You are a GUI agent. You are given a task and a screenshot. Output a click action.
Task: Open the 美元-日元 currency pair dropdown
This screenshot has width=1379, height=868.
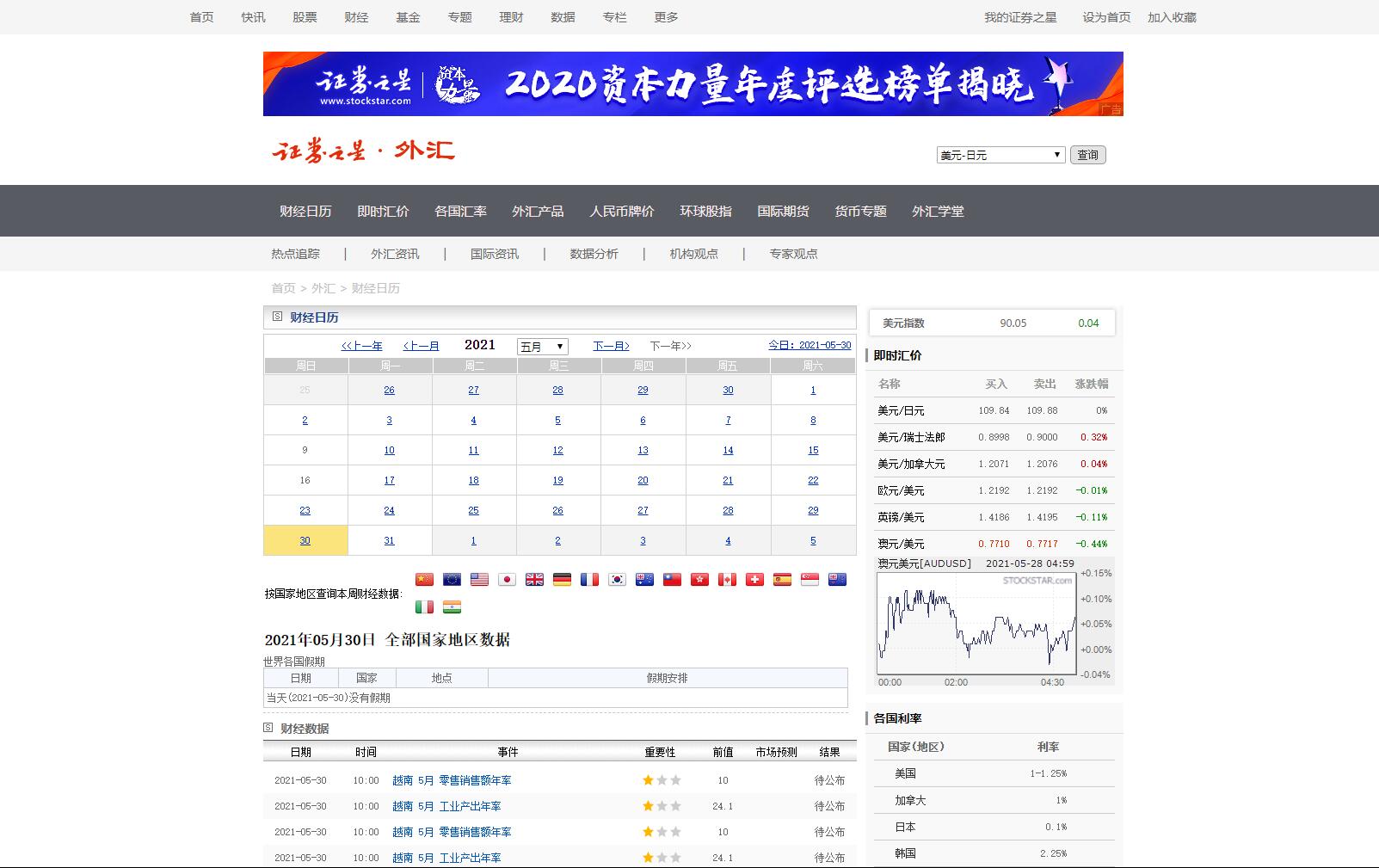point(1000,155)
